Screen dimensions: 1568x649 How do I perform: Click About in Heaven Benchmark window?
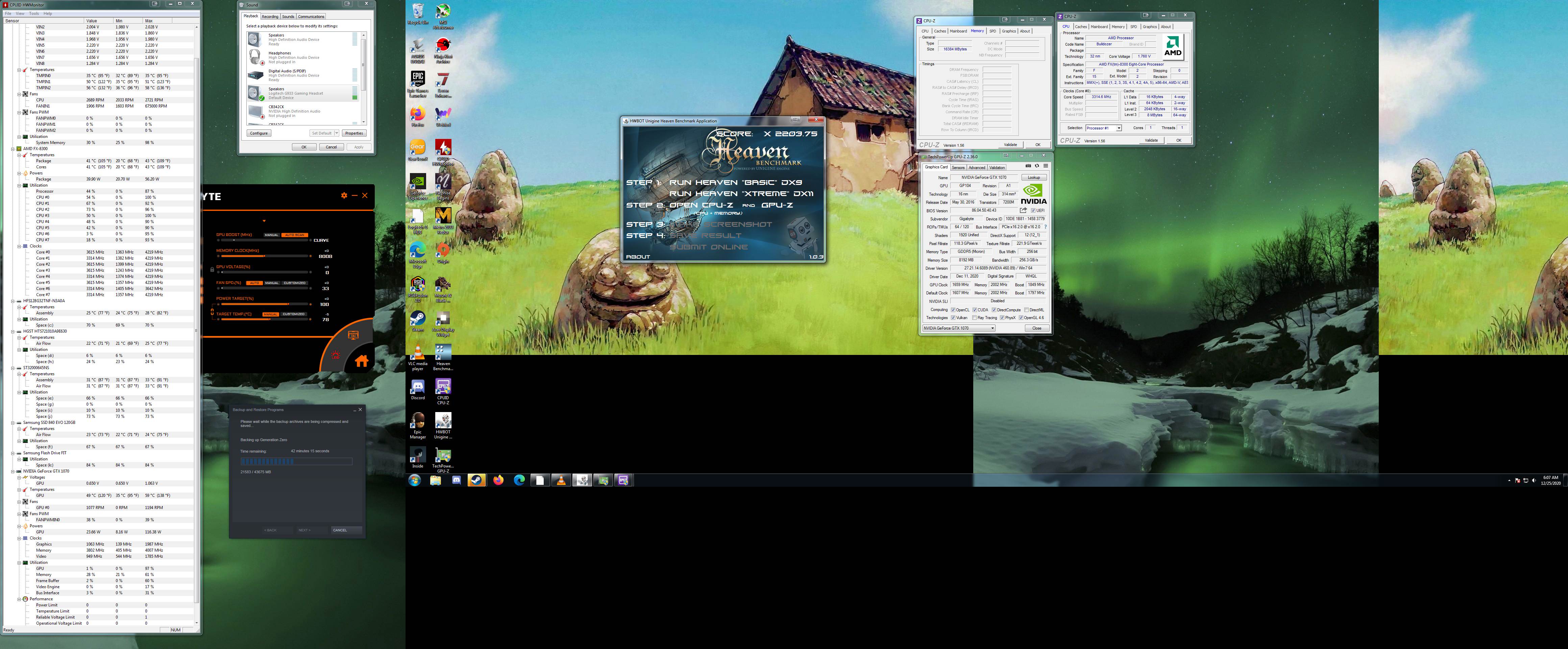pyautogui.click(x=638, y=257)
